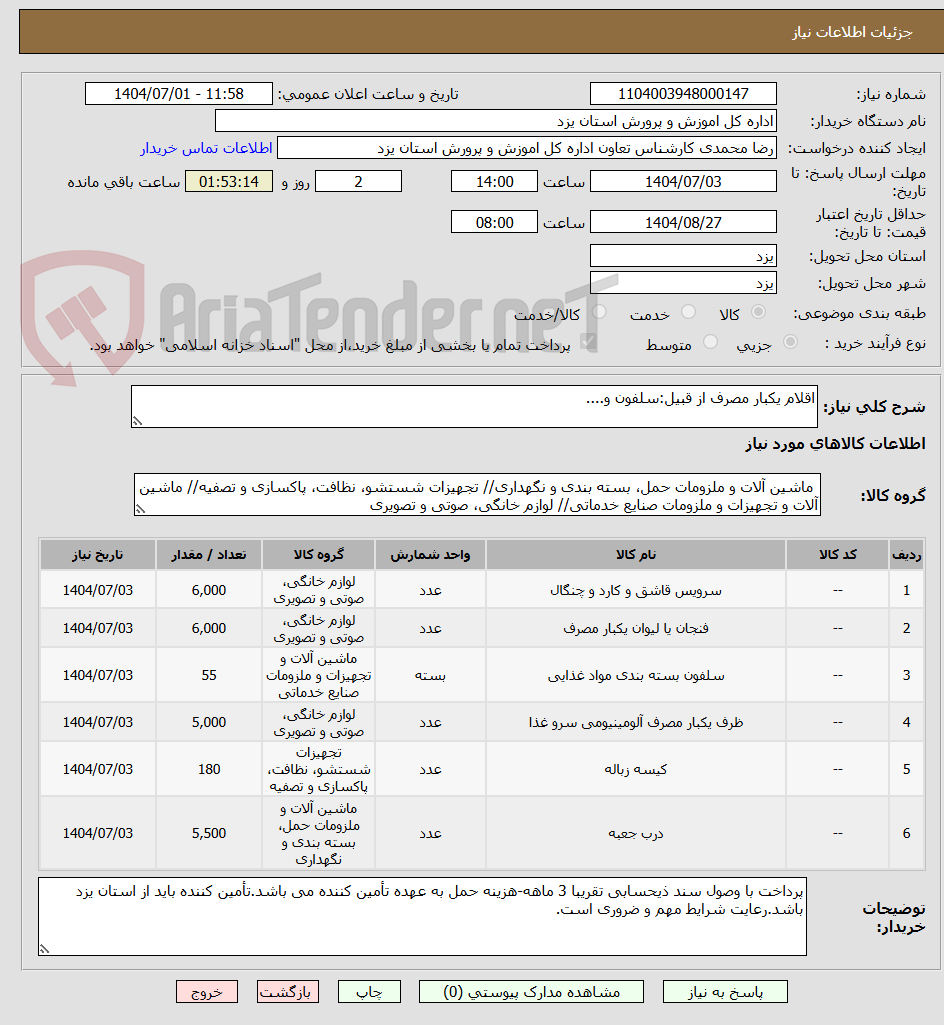Select جزیي as purchase process type
Viewport: 944px width, 1025px height.
792,342
